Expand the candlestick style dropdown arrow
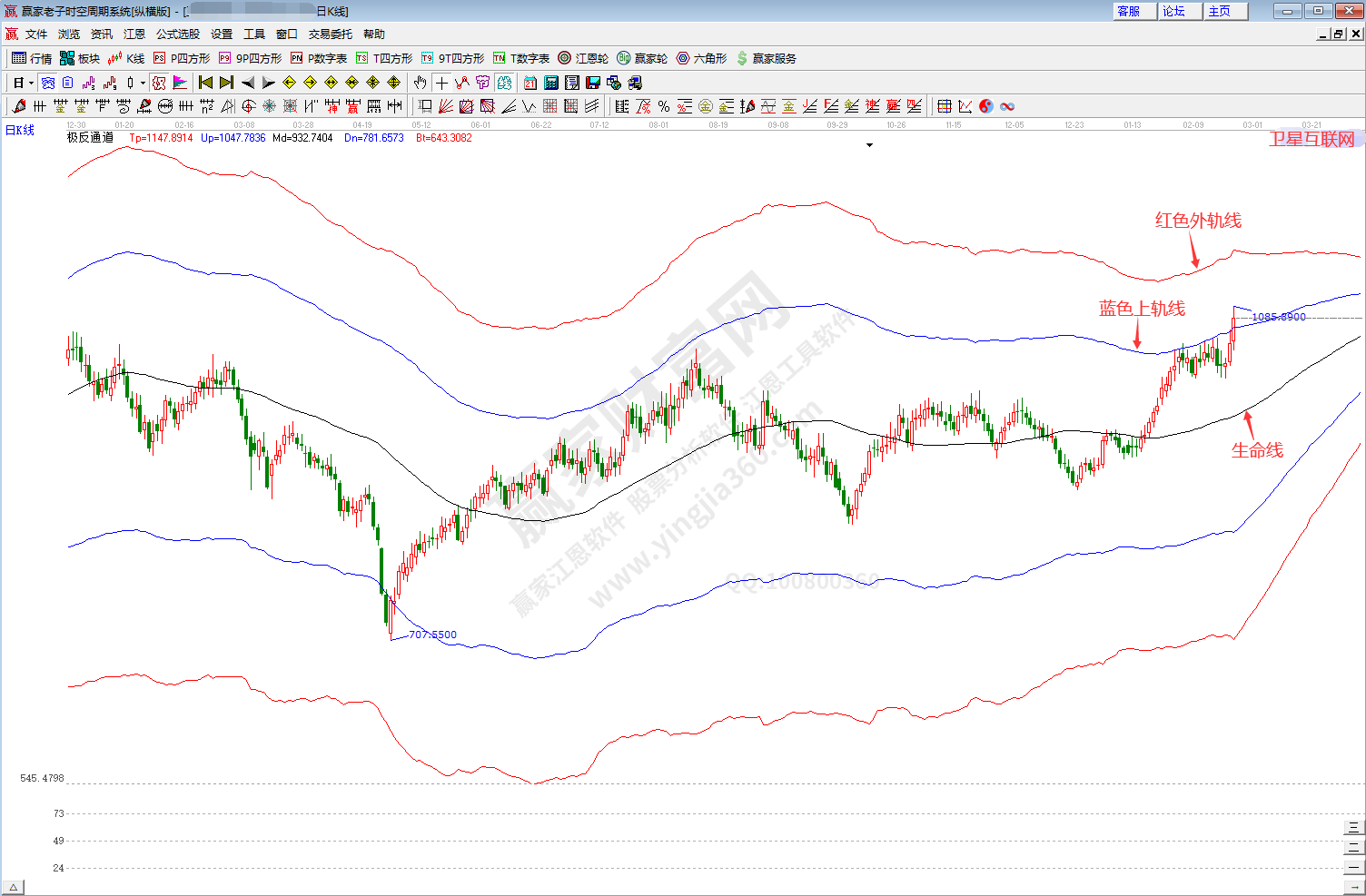The image size is (1366, 896). (143, 83)
